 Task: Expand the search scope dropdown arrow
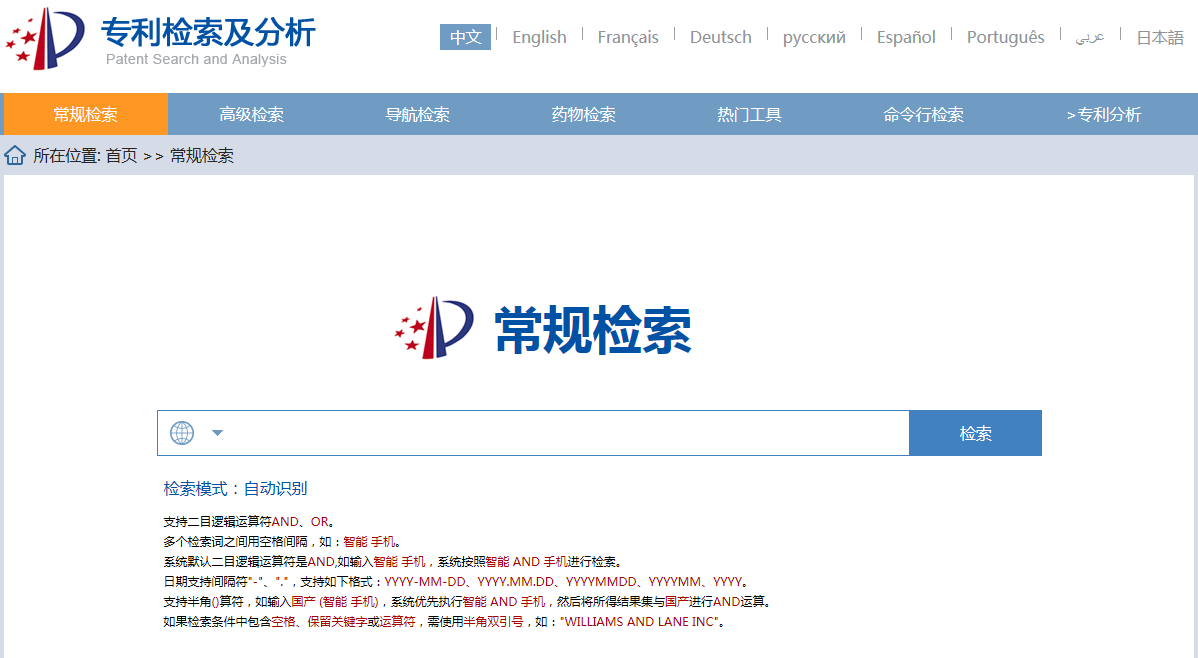(x=218, y=433)
